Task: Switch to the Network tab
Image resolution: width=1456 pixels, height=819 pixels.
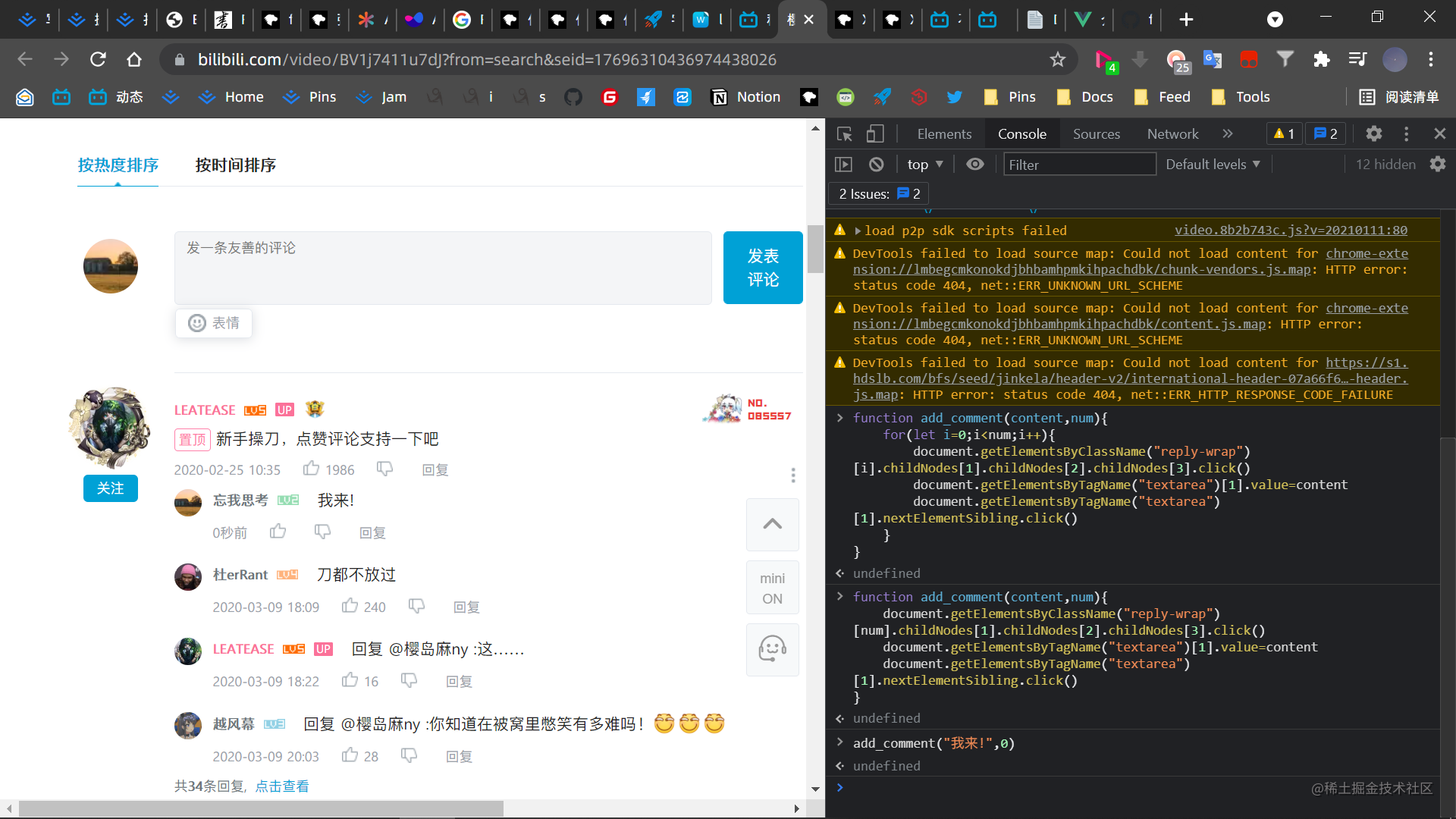Action: click(1172, 134)
